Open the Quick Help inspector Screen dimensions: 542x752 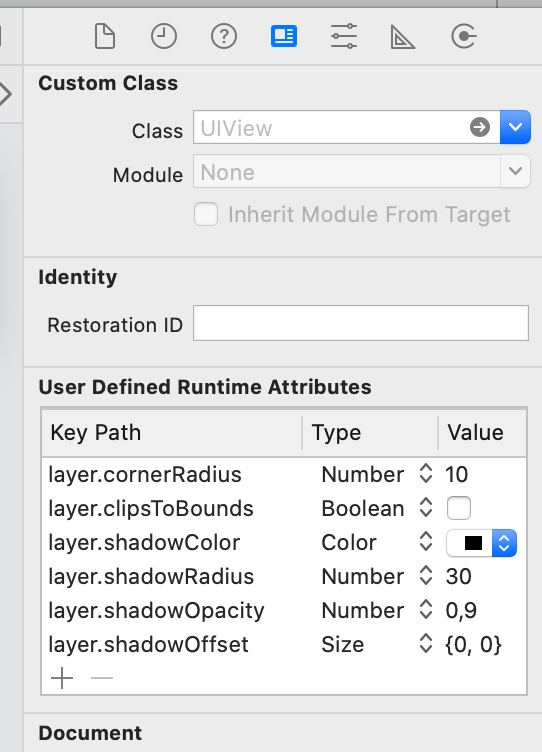click(224, 36)
